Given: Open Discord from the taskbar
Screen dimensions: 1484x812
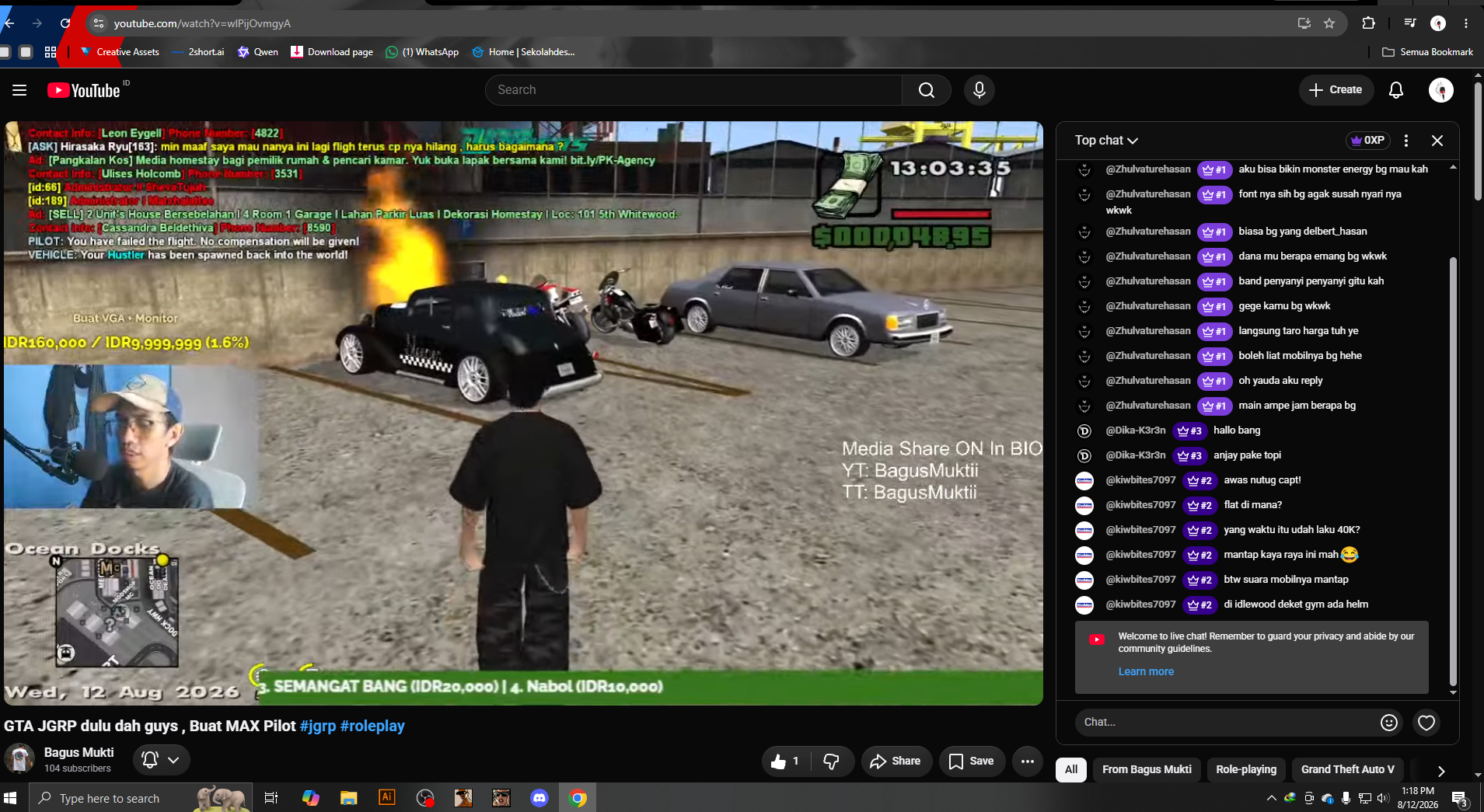Looking at the screenshot, I should [539, 798].
